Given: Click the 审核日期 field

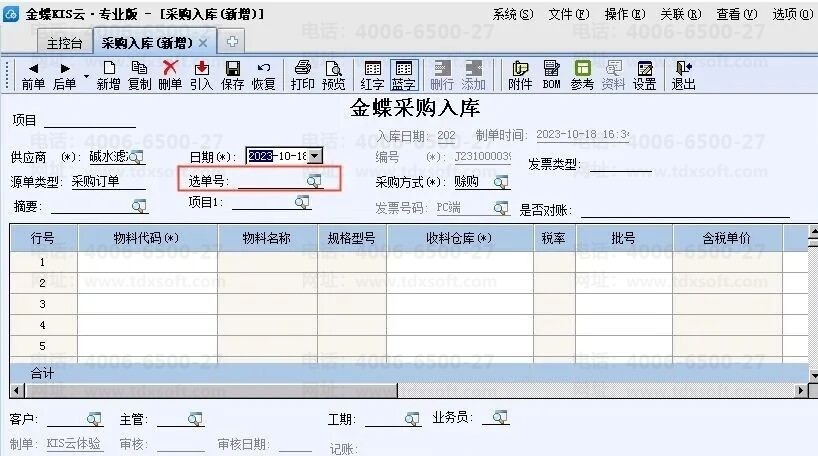Looking at the screenshot, I should (x=295, y=445).
